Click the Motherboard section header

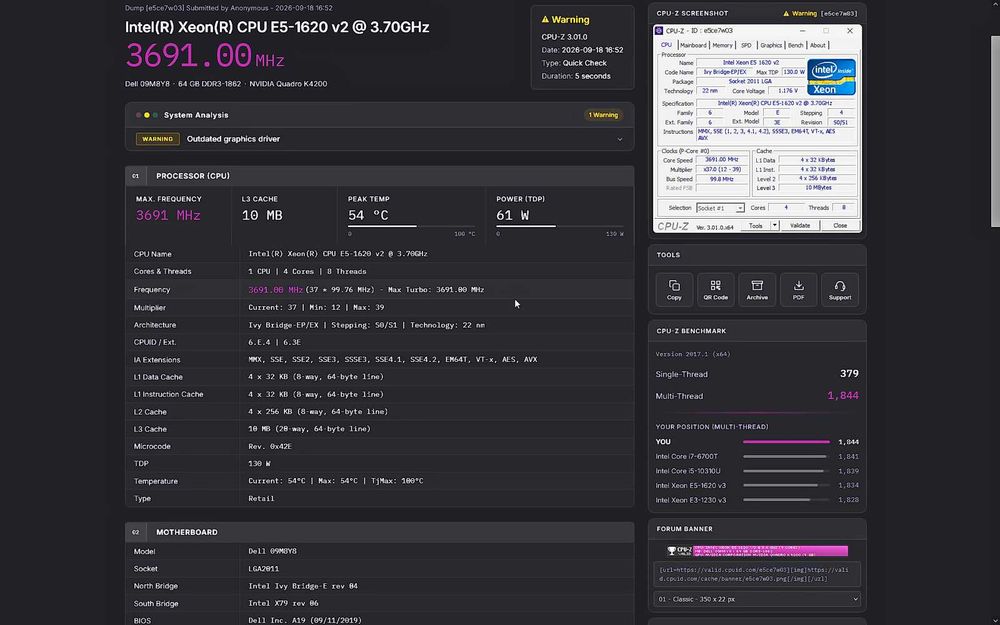[379, 532]
